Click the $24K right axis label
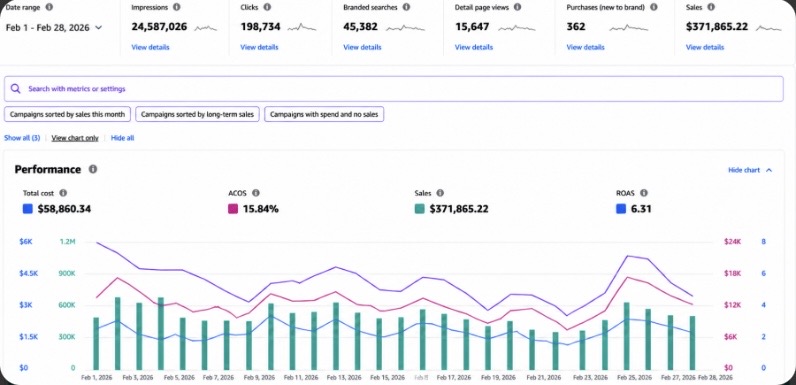Image resolution: width=796 pixels, height=385 pixels. pyautogui.click(x=733, y=242)
